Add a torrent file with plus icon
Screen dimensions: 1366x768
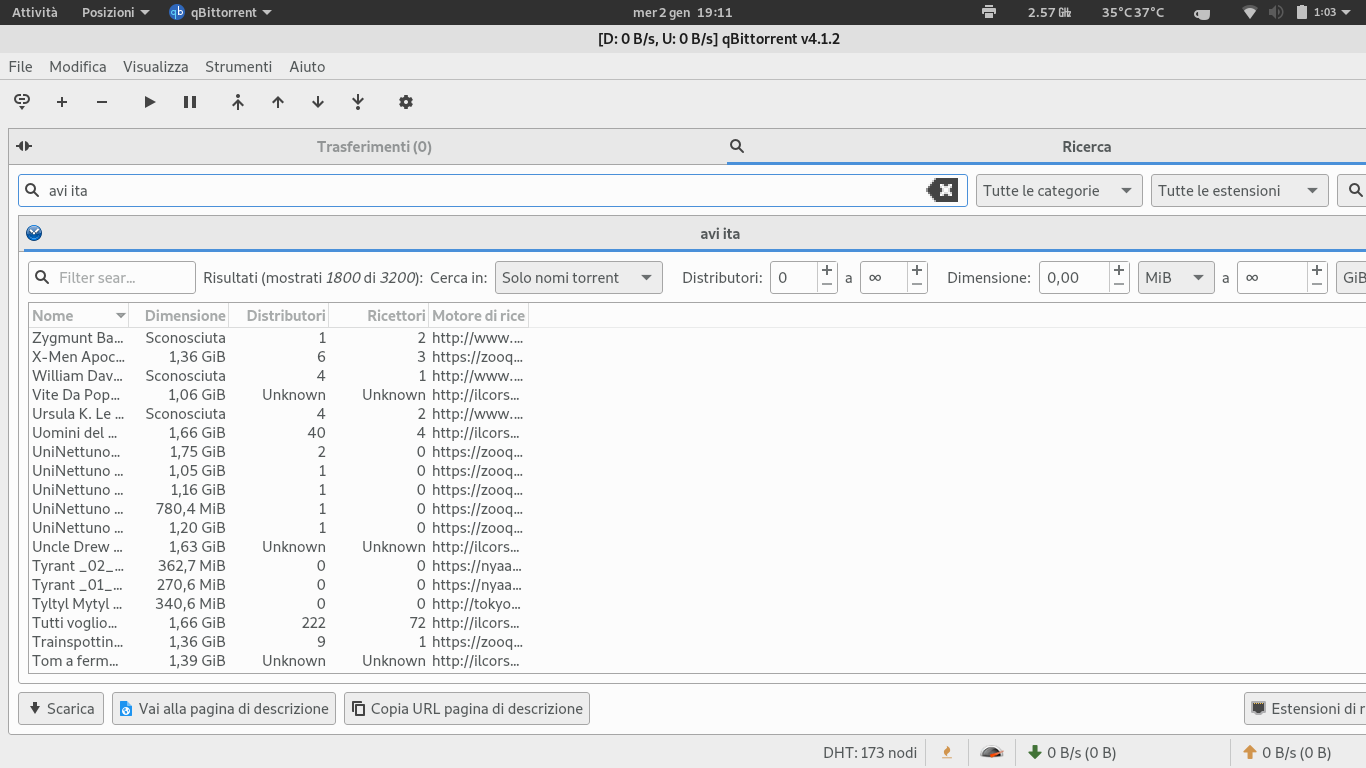pos(62,101)
